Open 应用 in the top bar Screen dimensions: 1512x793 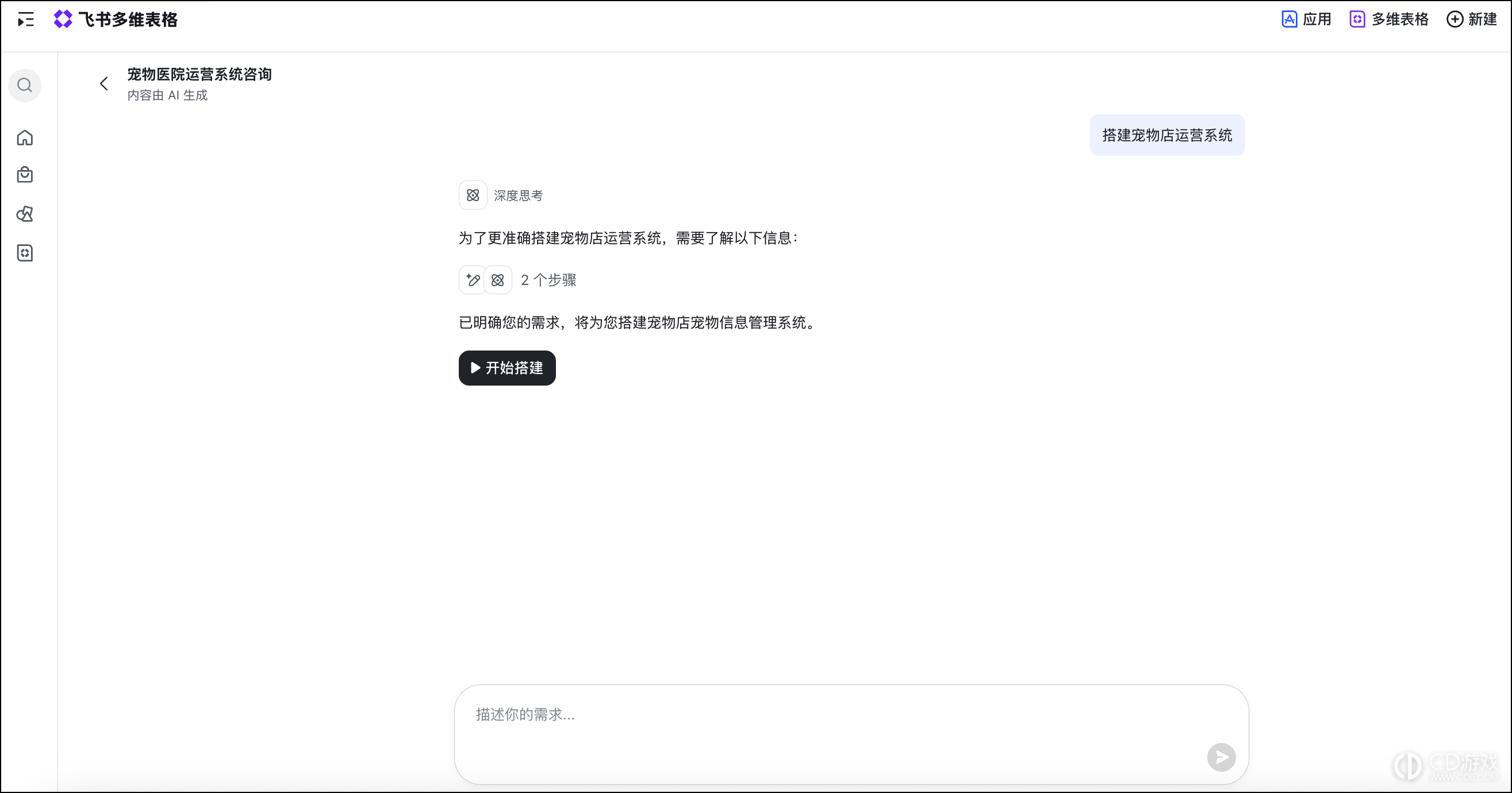[x=1306, y=20]
